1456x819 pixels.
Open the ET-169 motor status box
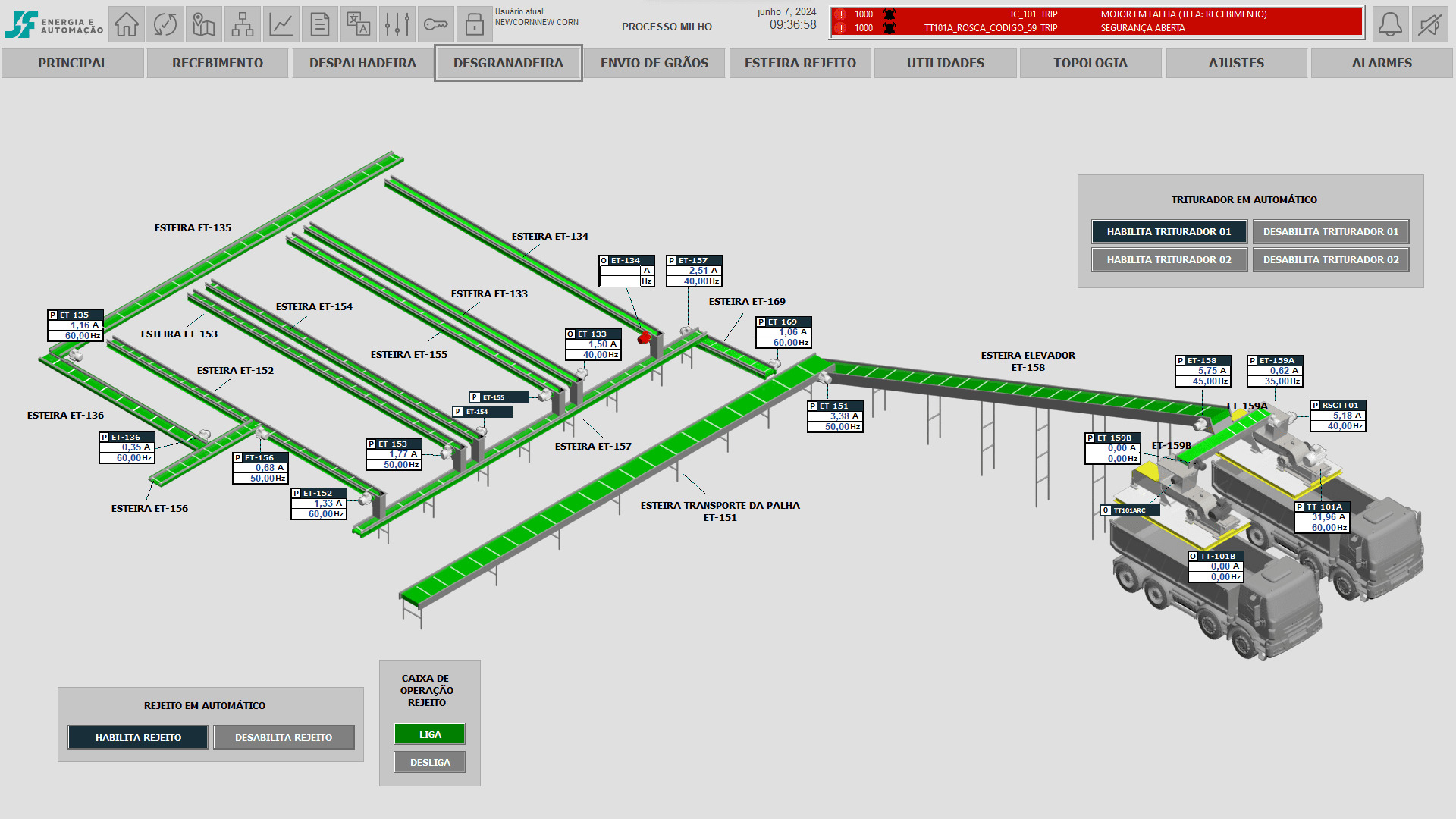coord(783,332)
